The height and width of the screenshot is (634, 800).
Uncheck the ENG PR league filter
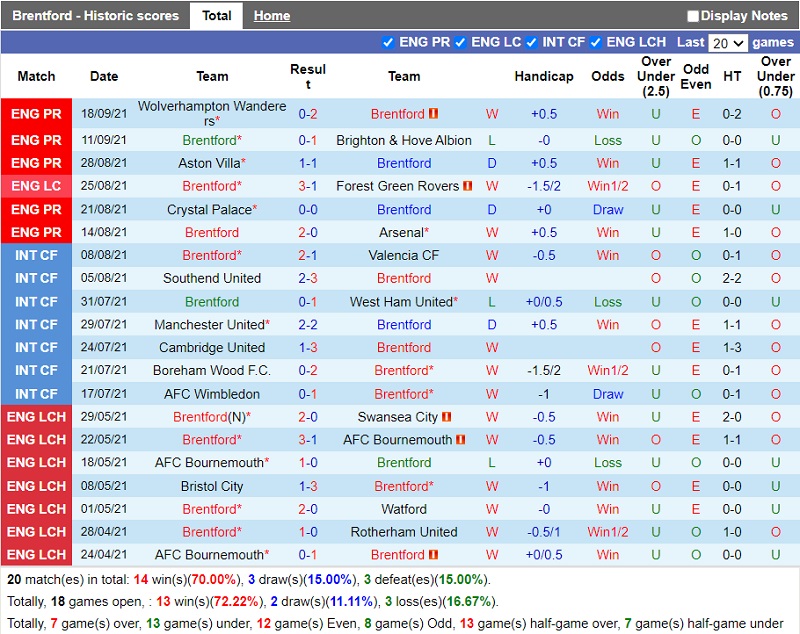click(388, 42)
